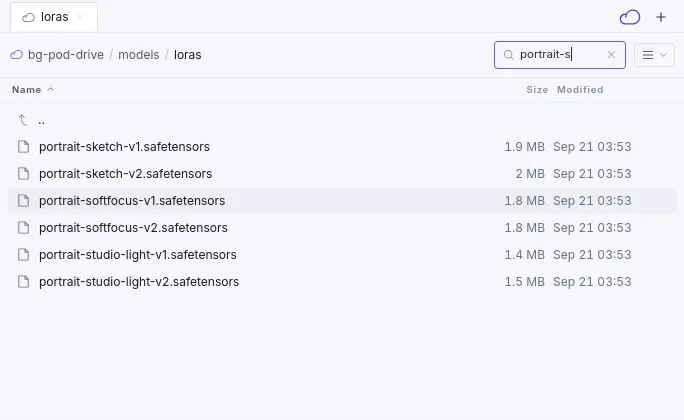Sort files by Size column

(x=537, y=89)
